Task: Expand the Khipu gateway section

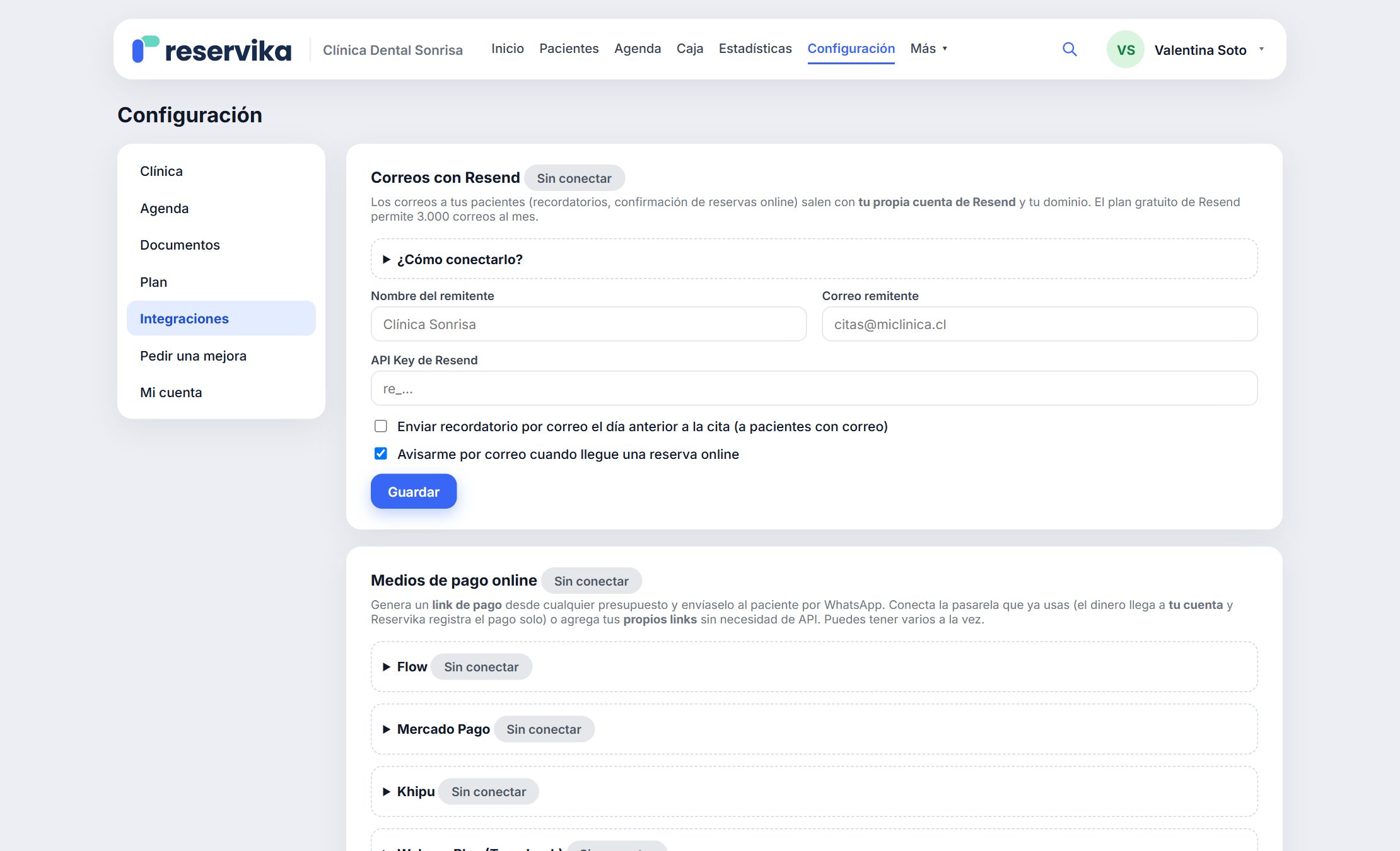Action: (814, 792)
